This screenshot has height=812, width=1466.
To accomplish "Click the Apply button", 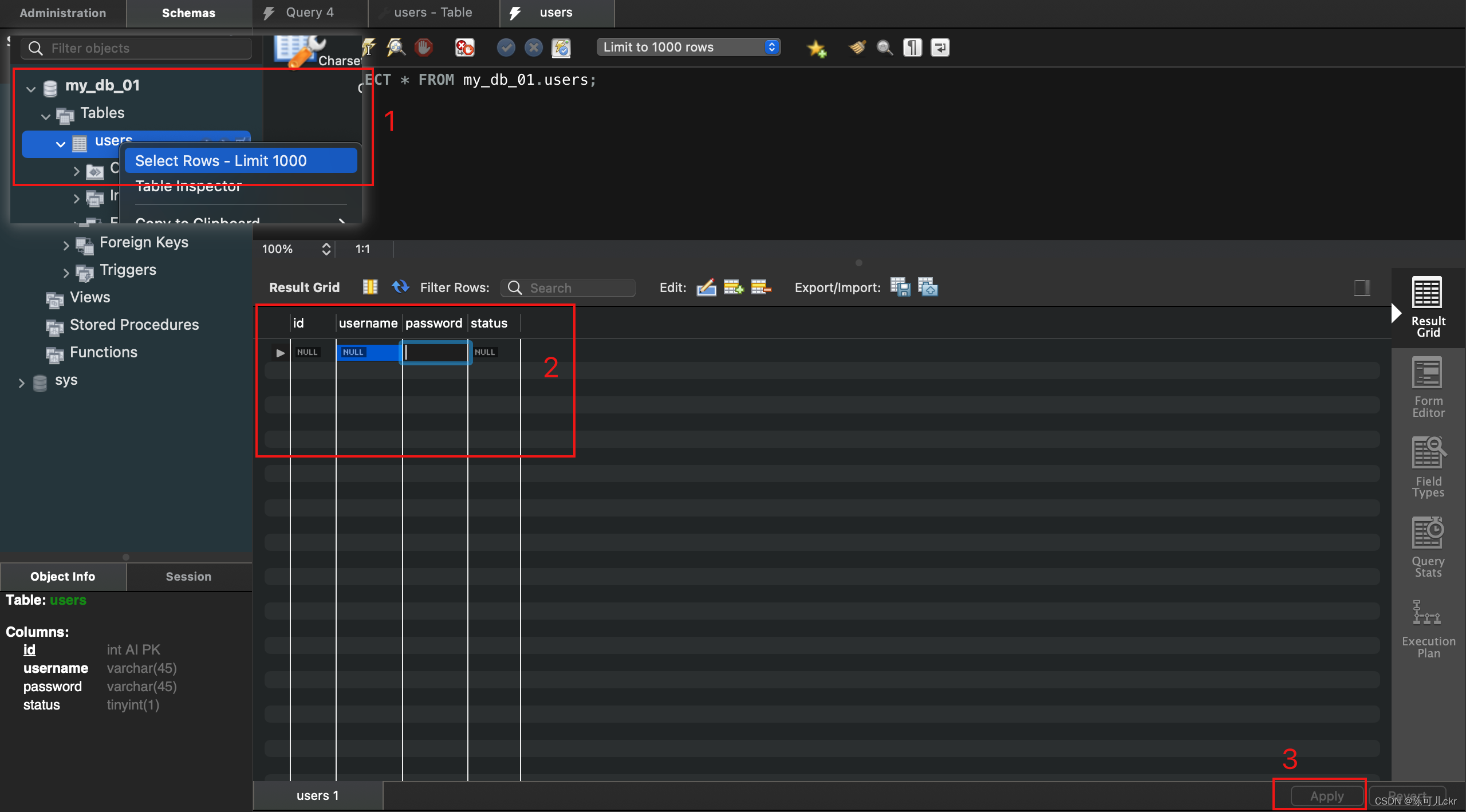I will point(1326,795).
